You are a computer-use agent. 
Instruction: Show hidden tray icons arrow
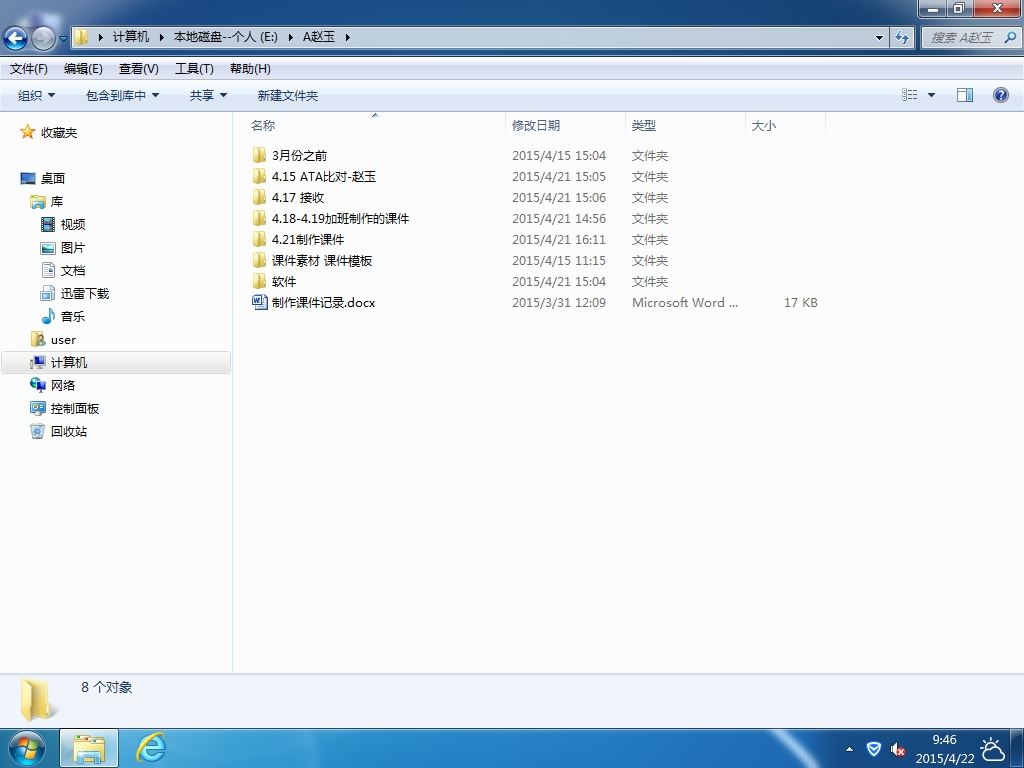tap(849, 749)
